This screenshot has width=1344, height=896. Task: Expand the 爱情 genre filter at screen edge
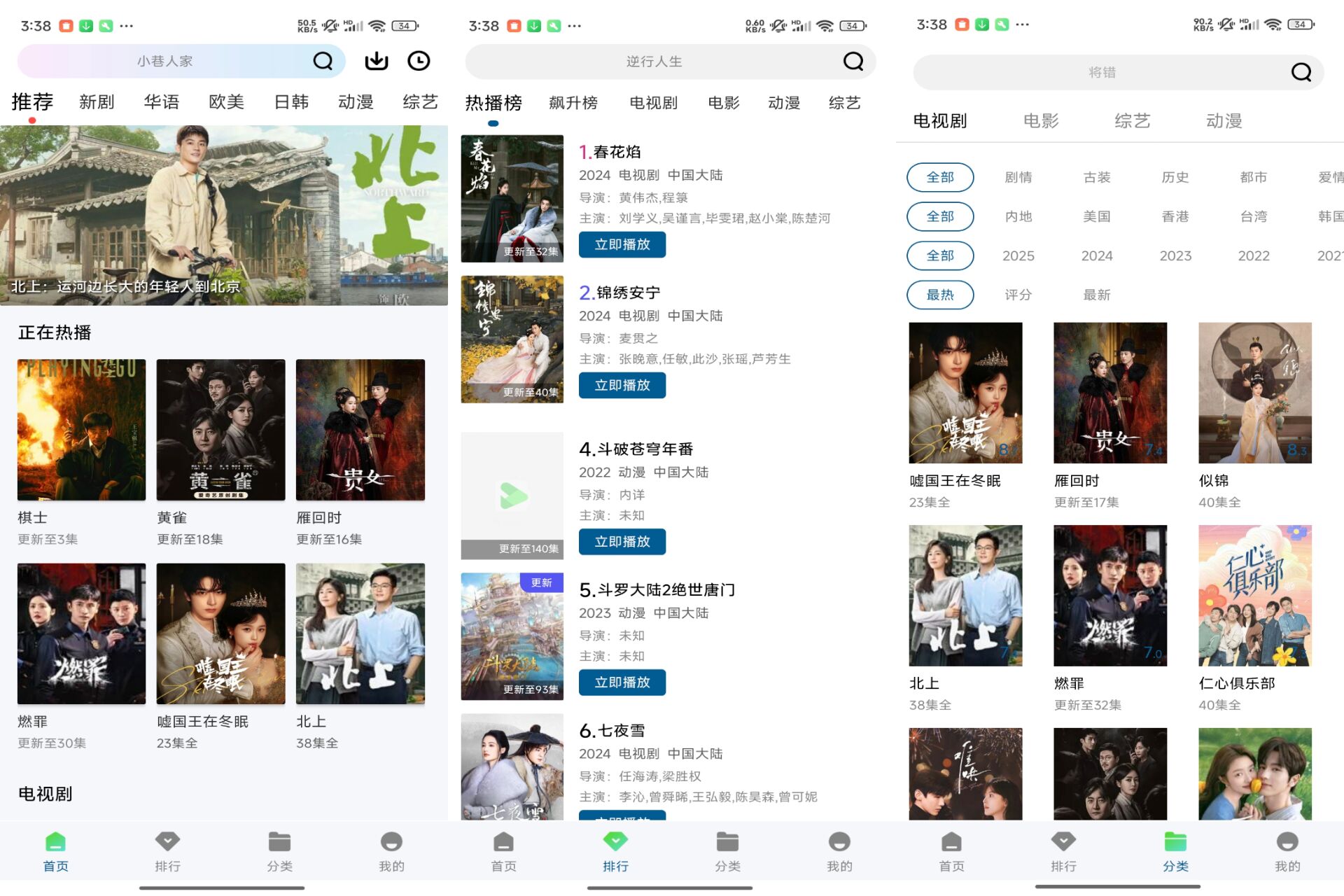click(1330, 177)
